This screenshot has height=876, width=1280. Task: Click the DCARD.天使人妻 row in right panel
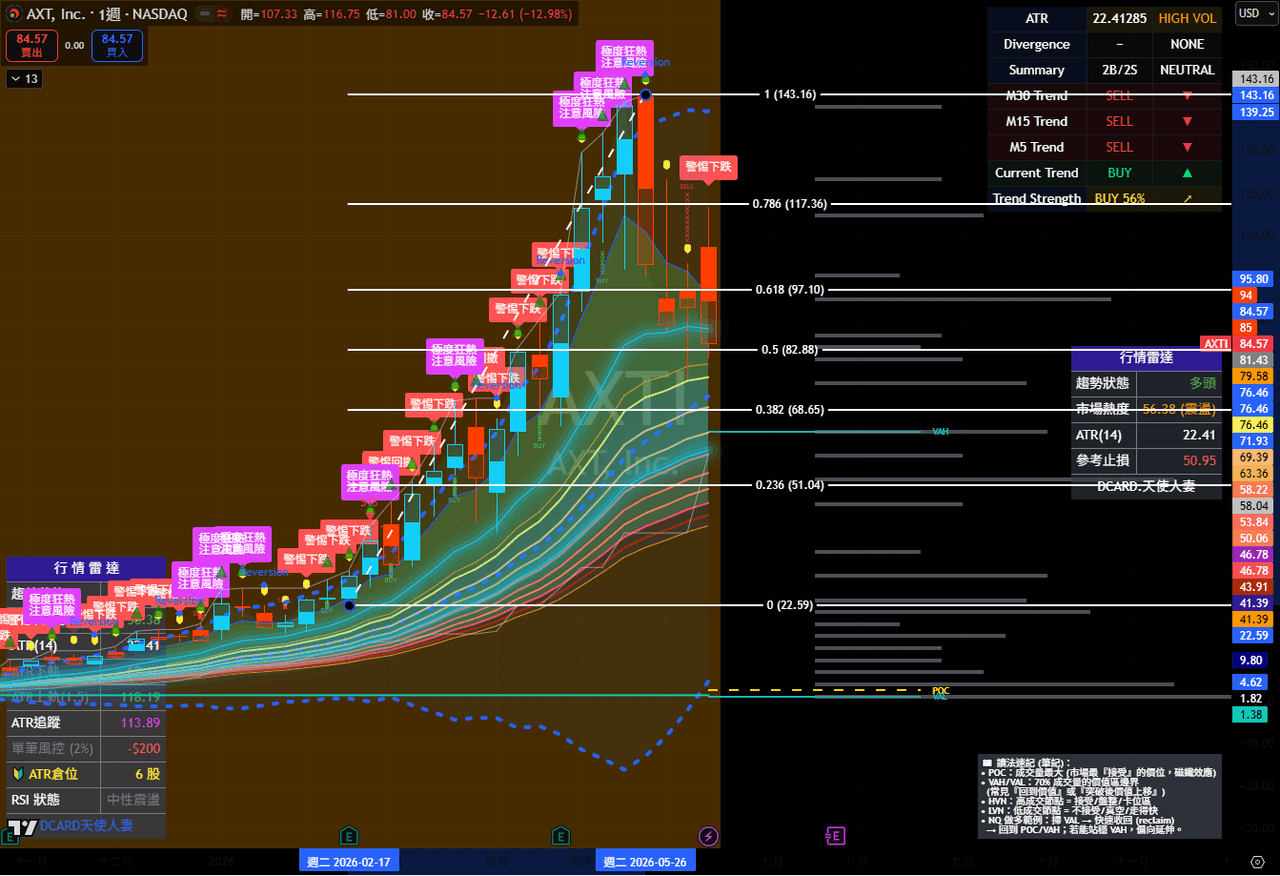coord(1146,486)
